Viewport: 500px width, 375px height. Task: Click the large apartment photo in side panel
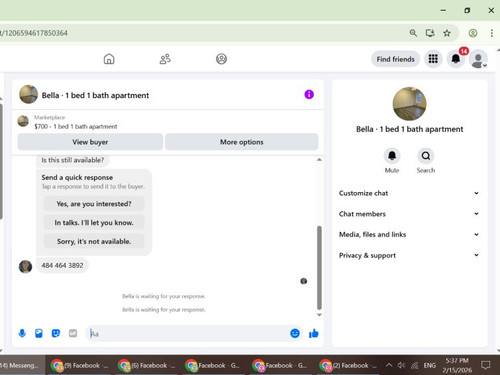tap(409, 104)
